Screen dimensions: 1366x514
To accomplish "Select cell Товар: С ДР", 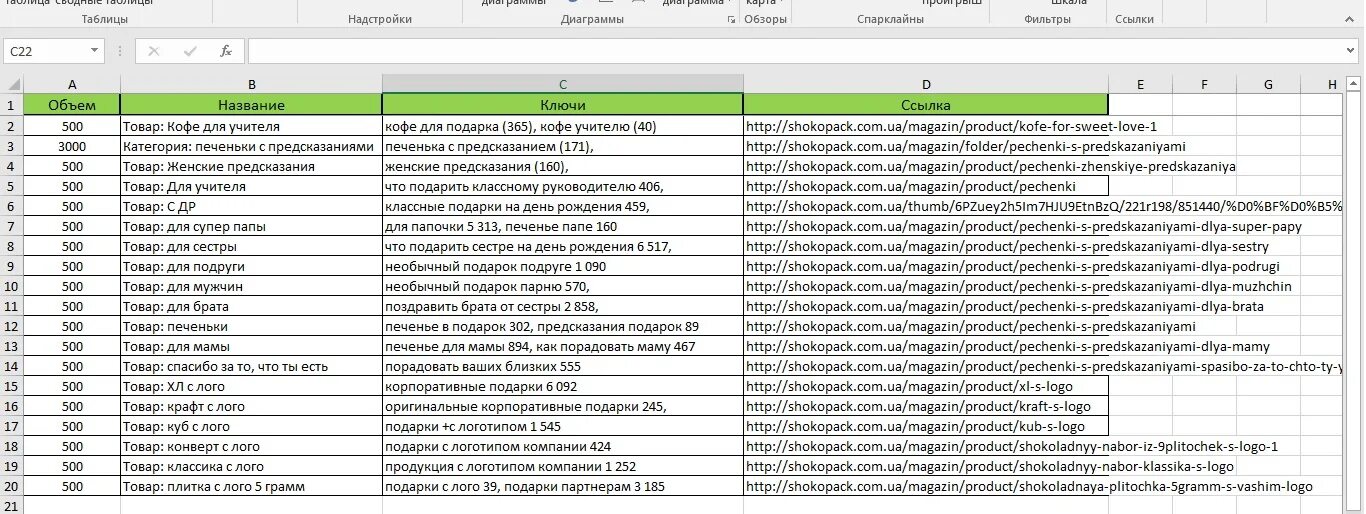I will tap(252, 206).
